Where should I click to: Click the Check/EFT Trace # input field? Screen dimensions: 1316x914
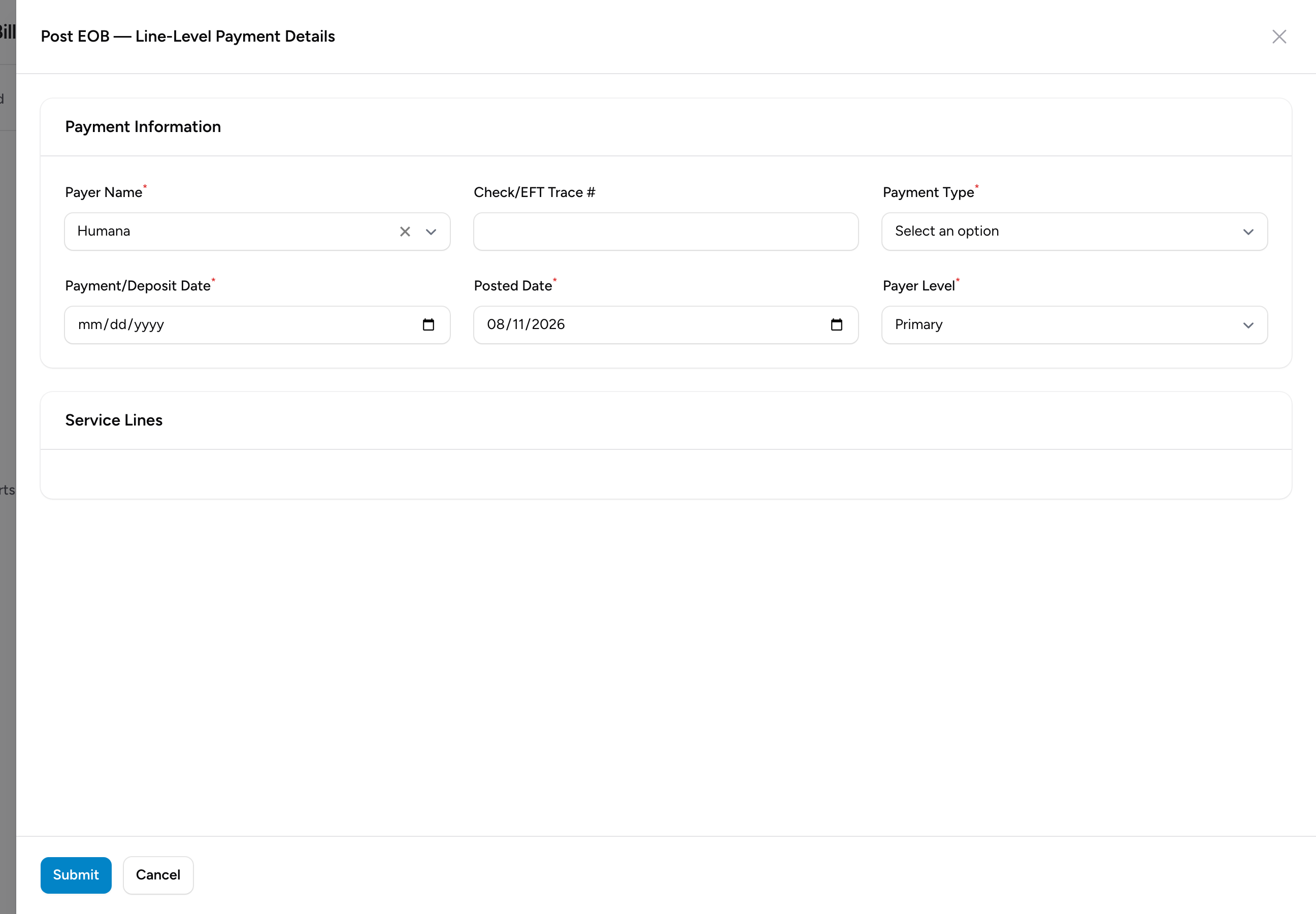point(666,232)
